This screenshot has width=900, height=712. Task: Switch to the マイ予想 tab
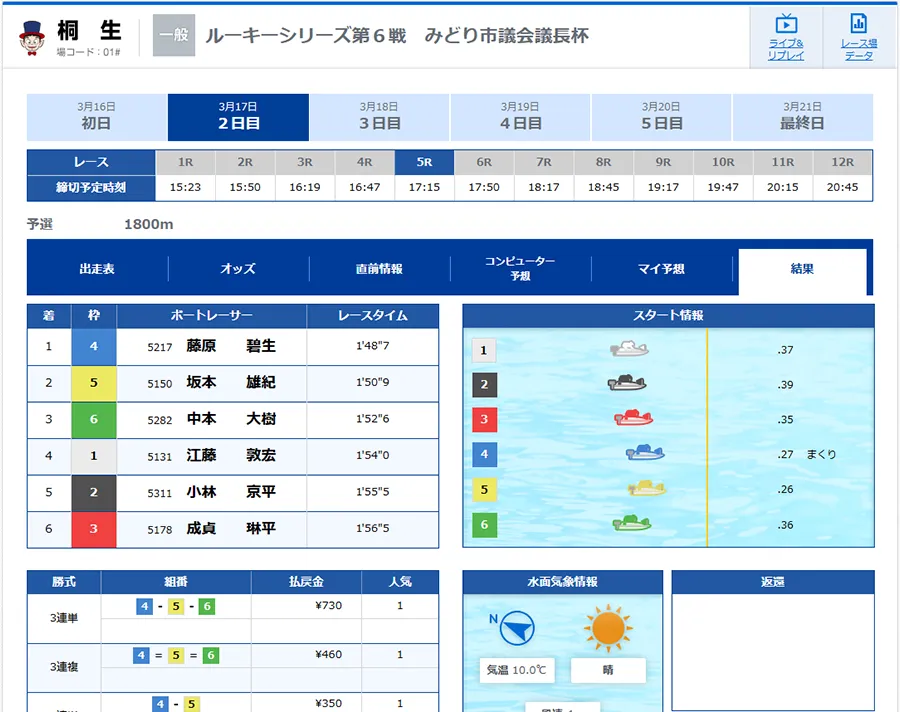661,269
